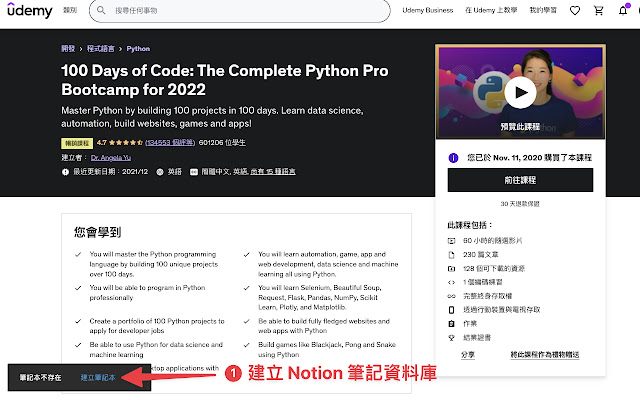Click the bestseller badge

77,143
